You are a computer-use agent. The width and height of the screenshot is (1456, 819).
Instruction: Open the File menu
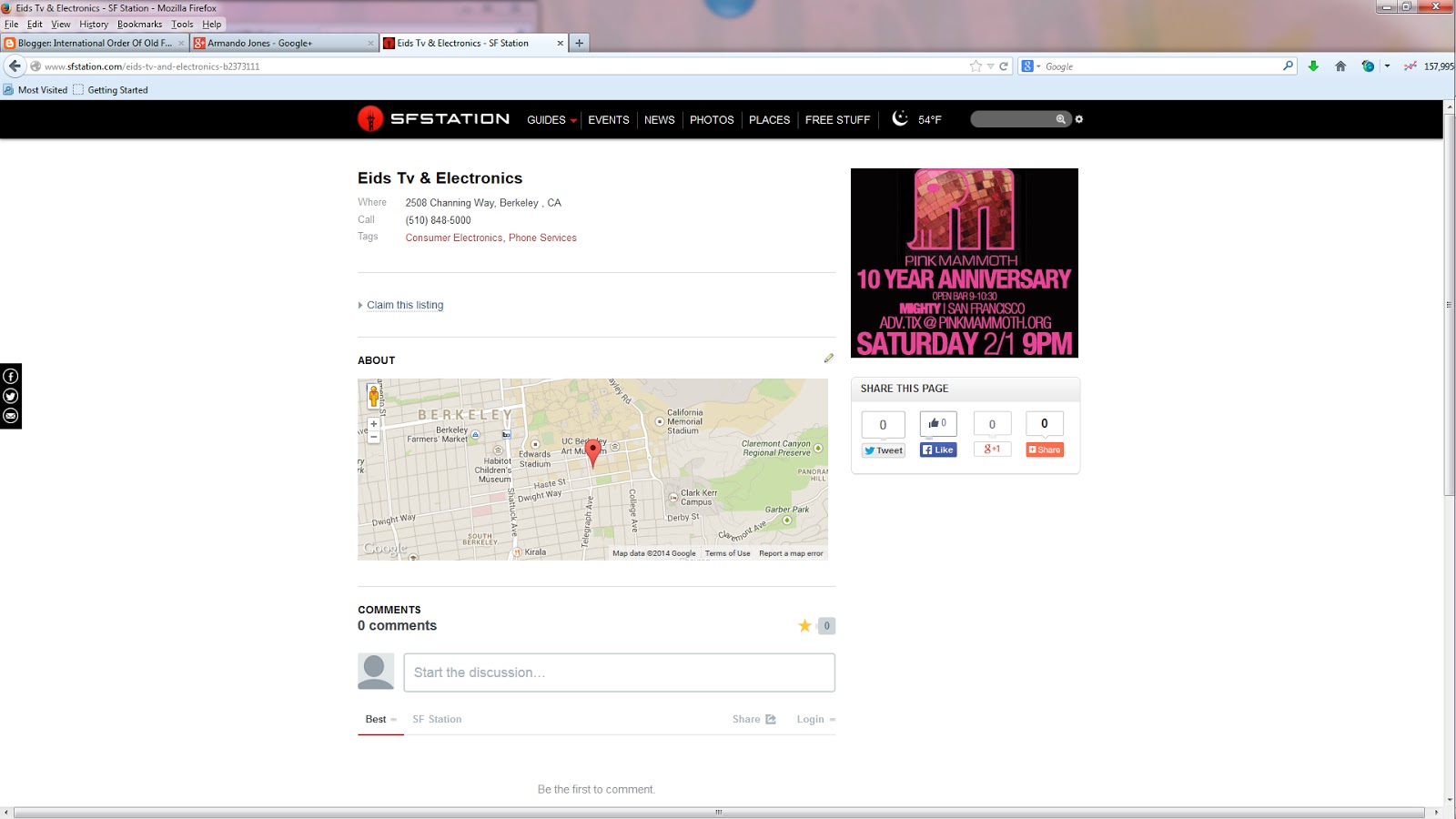tap(11, 25)
